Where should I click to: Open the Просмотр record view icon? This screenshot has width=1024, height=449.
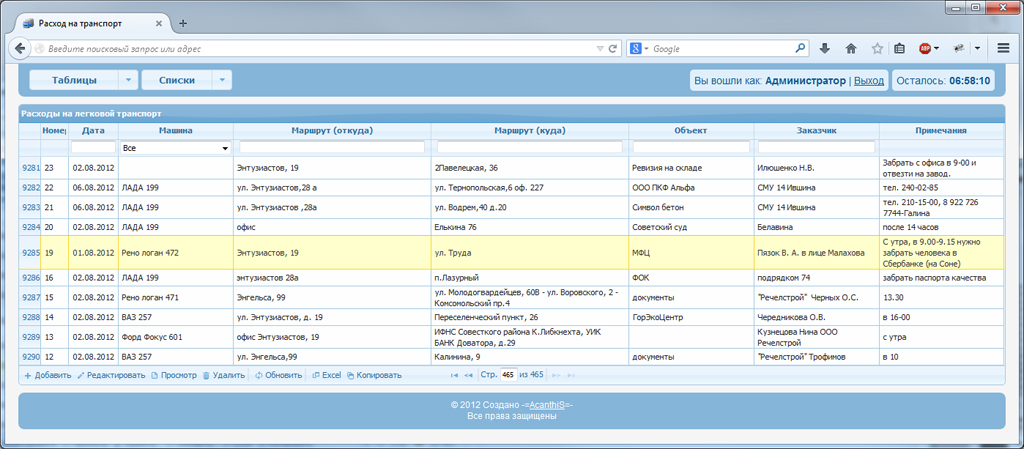[155, 375]
